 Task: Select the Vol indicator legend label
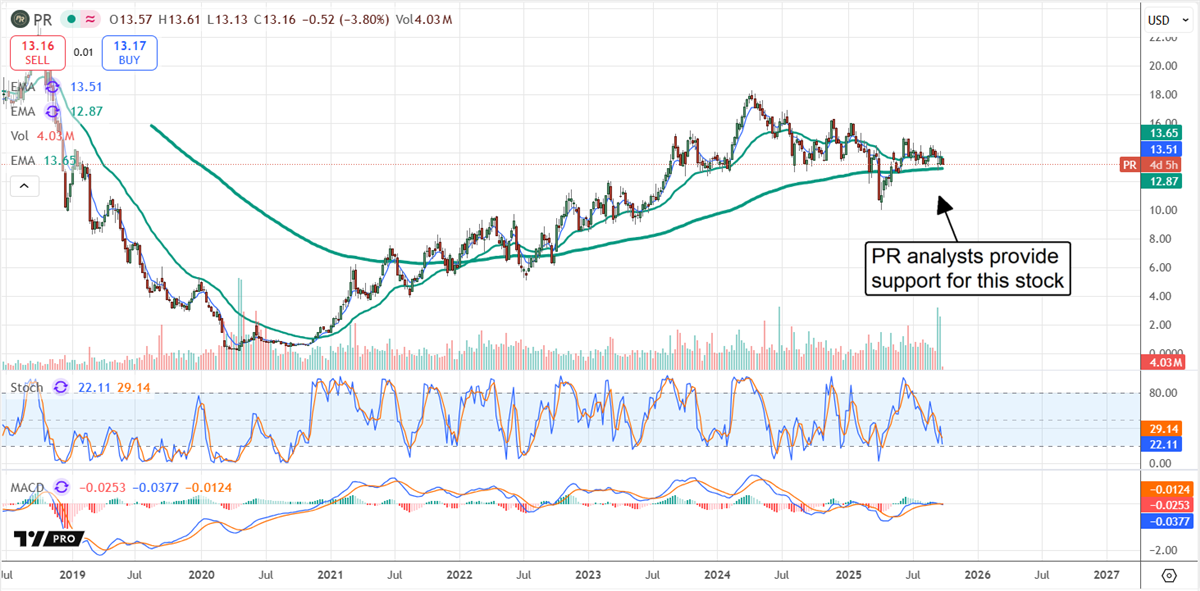coord(19,136)
